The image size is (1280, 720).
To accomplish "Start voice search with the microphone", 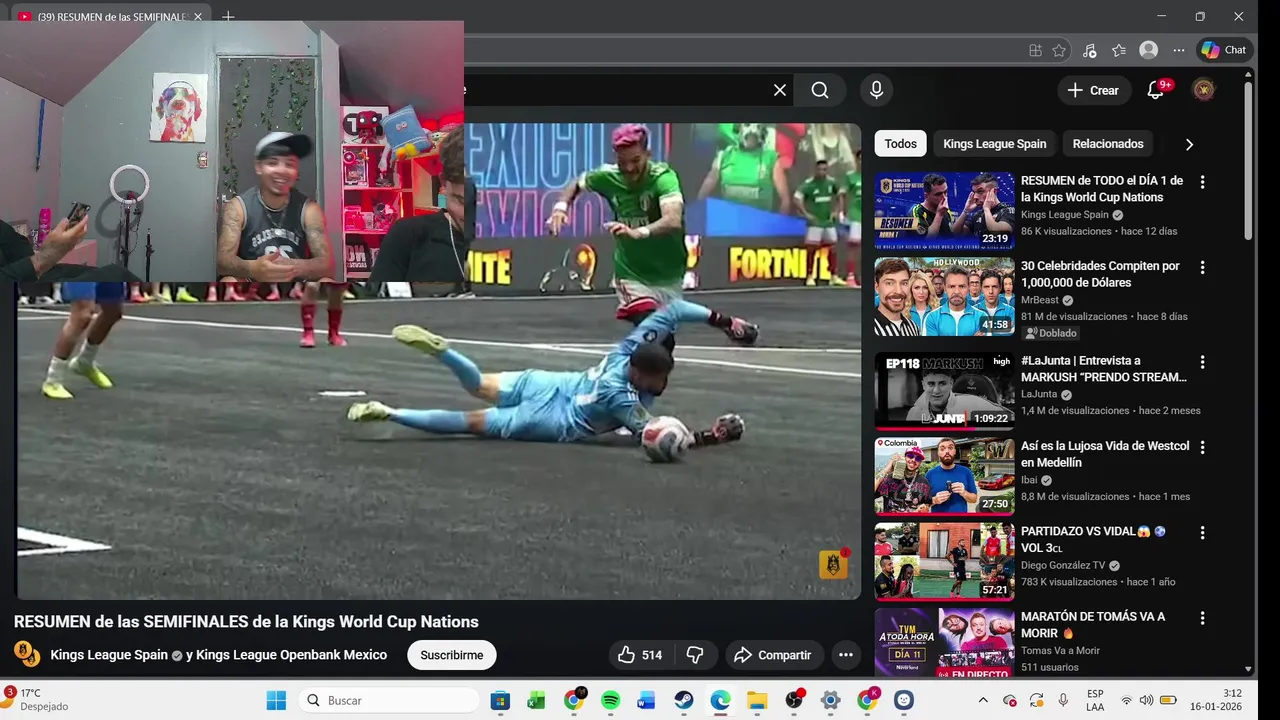I will 876,90.
